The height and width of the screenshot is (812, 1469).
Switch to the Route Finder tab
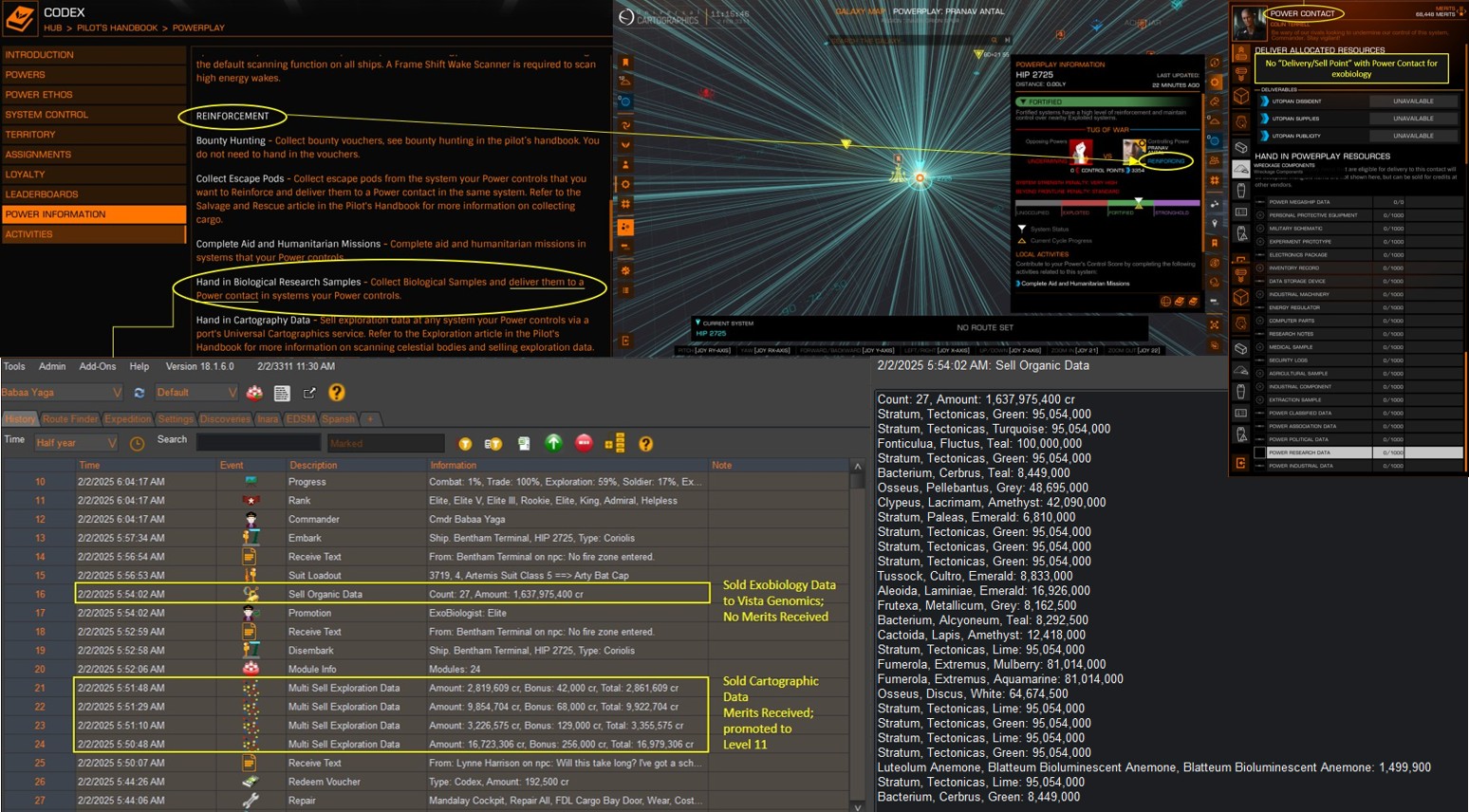[70, 418]
